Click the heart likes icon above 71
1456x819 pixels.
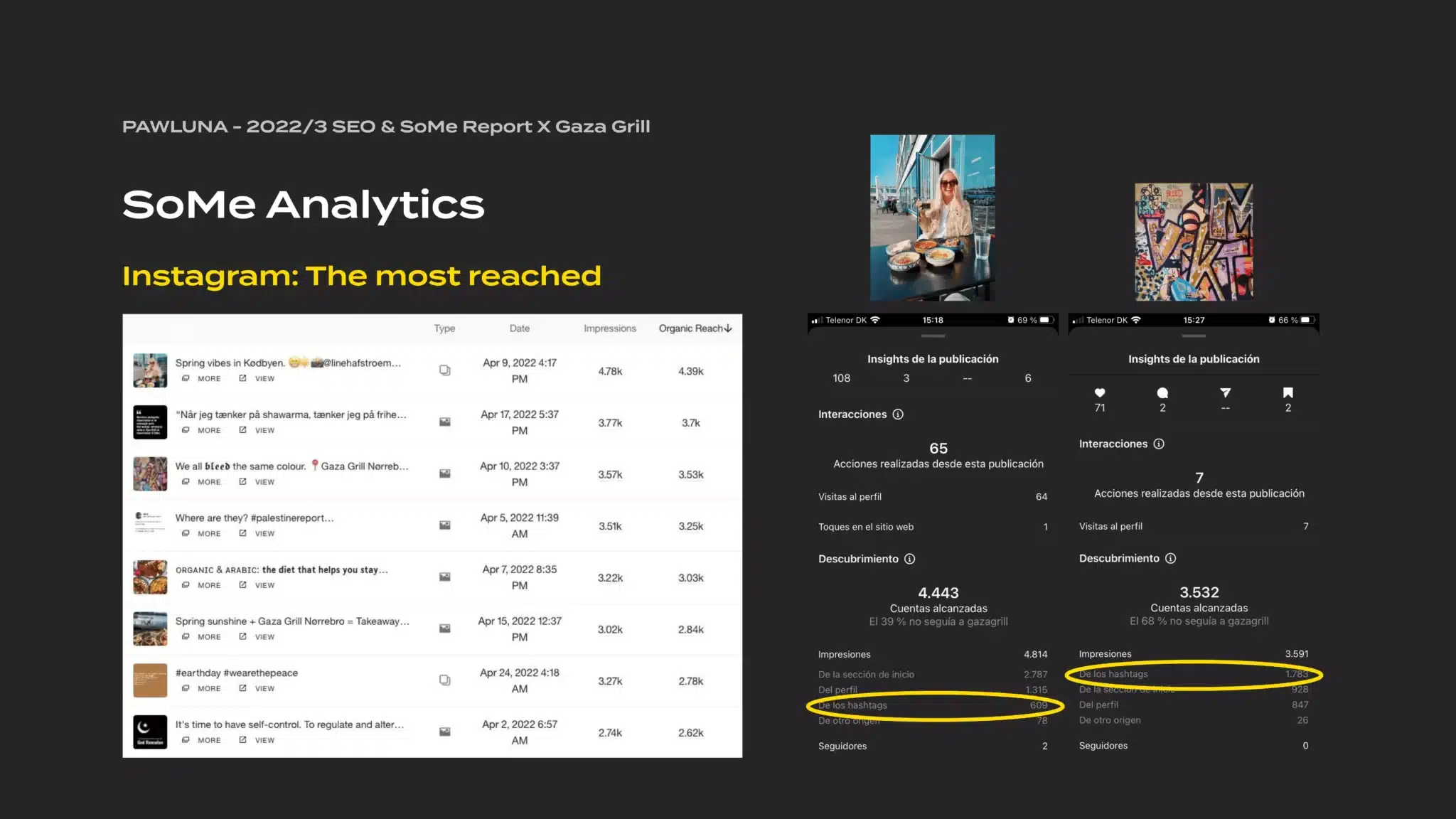[x=1100, y=393]
